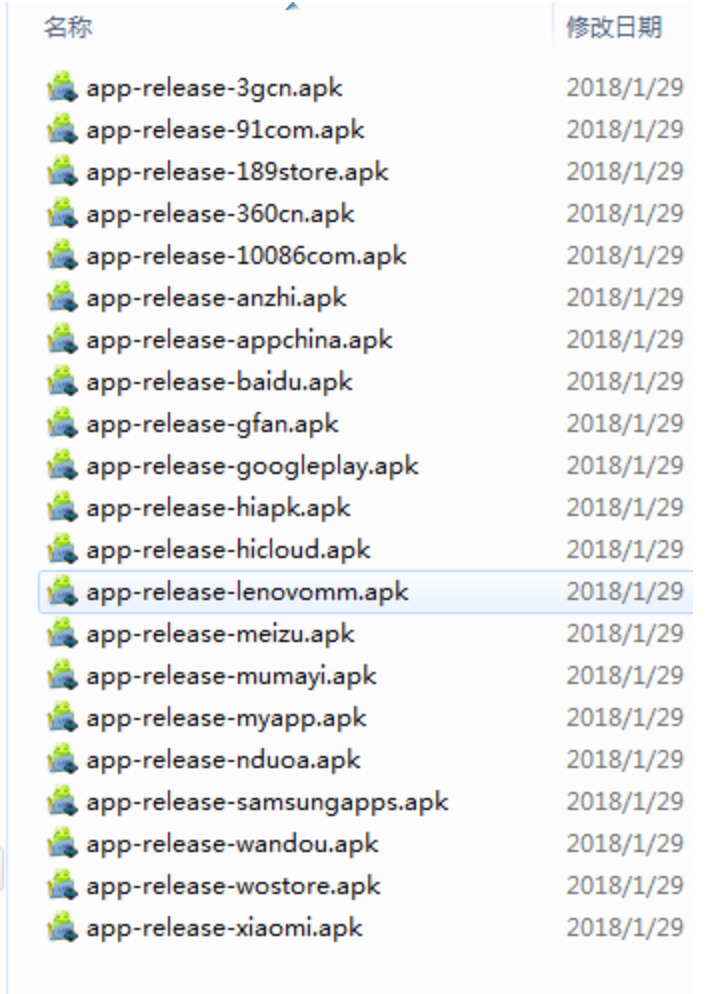
Task: Select file name app-release-10086com.apk
Action: pyautogui.click(x=246, y=257)
